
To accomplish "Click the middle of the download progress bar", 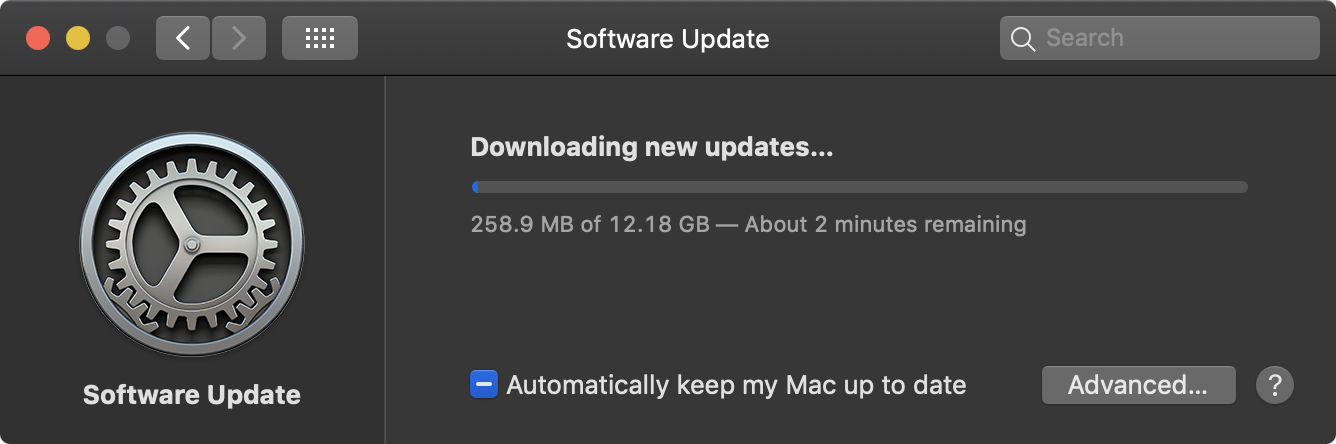I will pos(859,187).
